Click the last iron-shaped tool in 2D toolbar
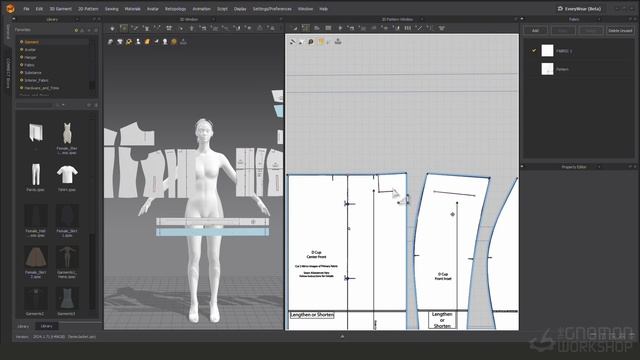This screenshot has width=640, height=360. coord(441,28)
